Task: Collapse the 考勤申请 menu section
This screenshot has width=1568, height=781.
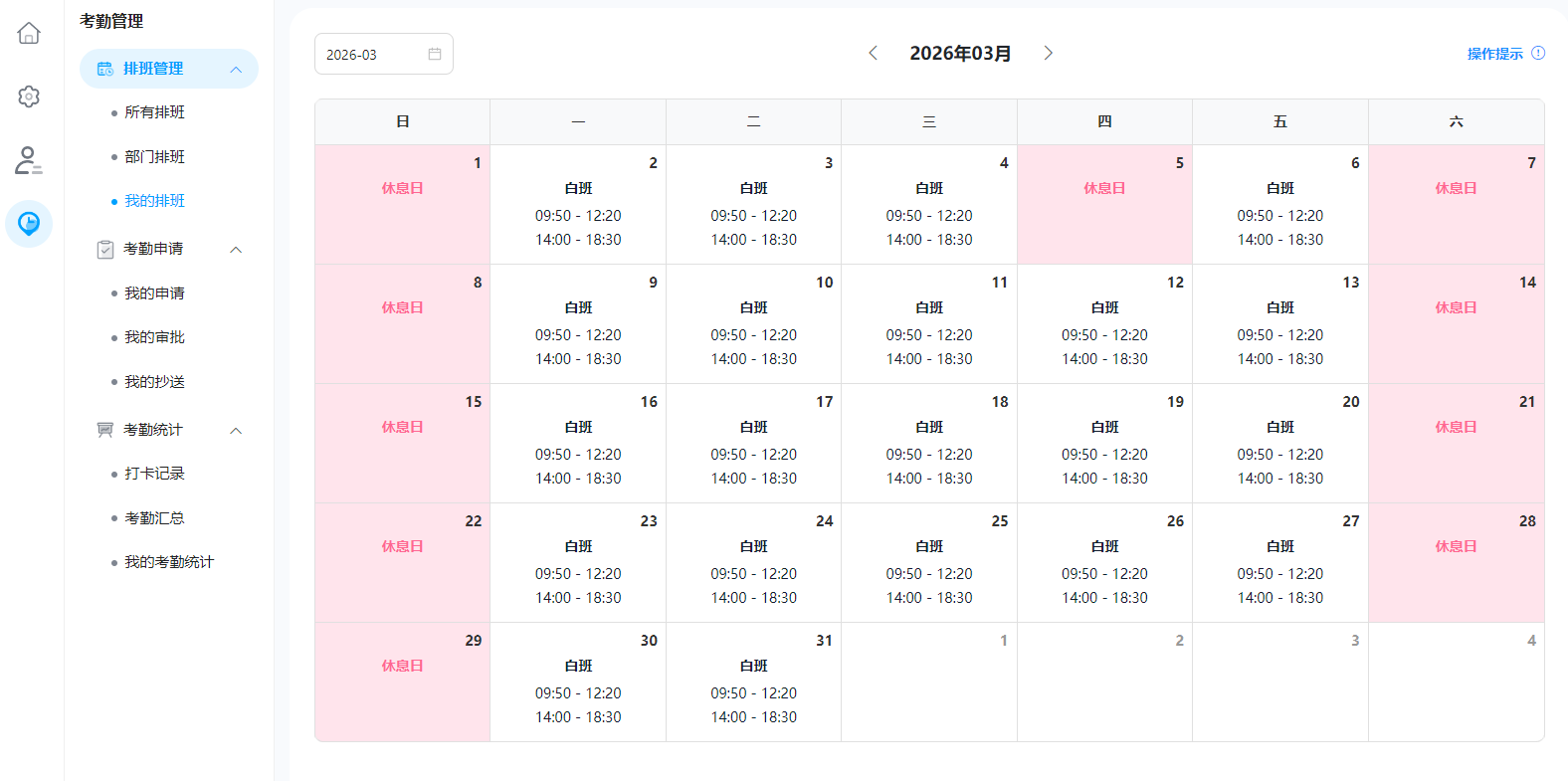Action: click(236, 250)
